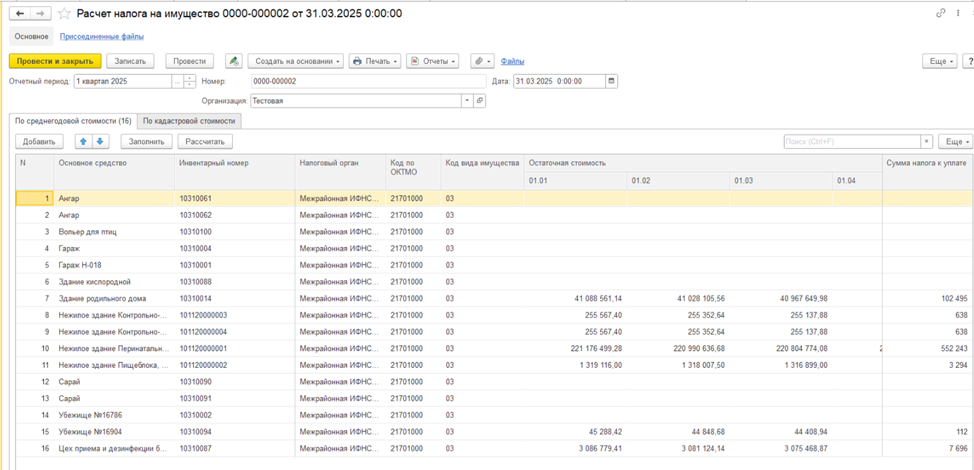Click the 1 316 899,00 cost cell
The height and width of the screenshot is (470, 974).
point(781,365)
